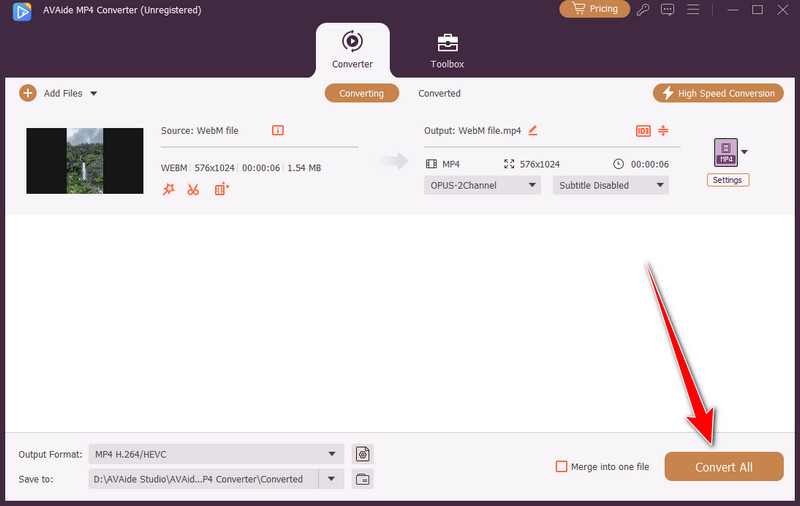Switch to the Toolbox tab

coord(448,50)
